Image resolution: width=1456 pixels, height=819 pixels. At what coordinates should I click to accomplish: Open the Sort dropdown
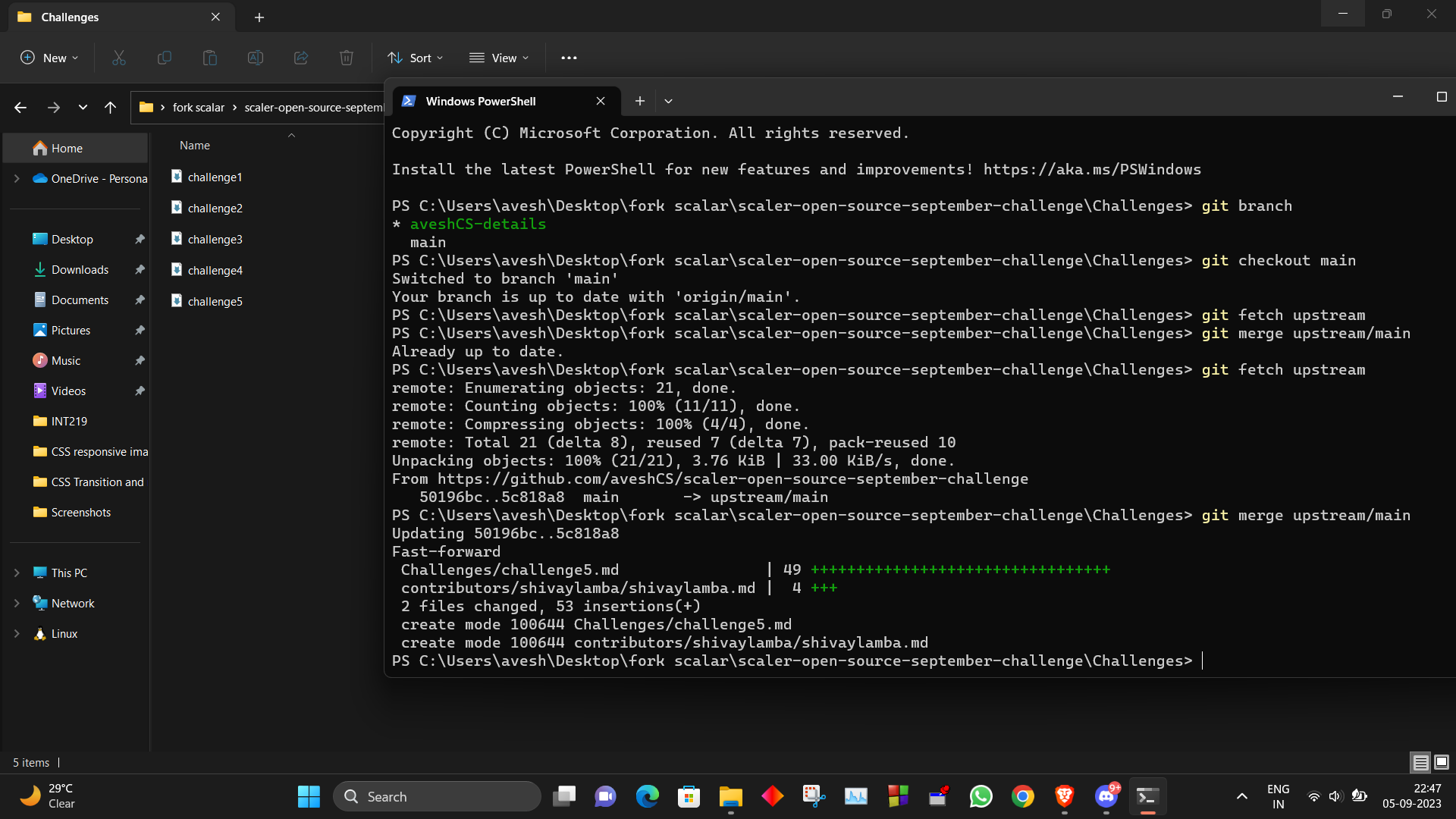click(414, 57)
